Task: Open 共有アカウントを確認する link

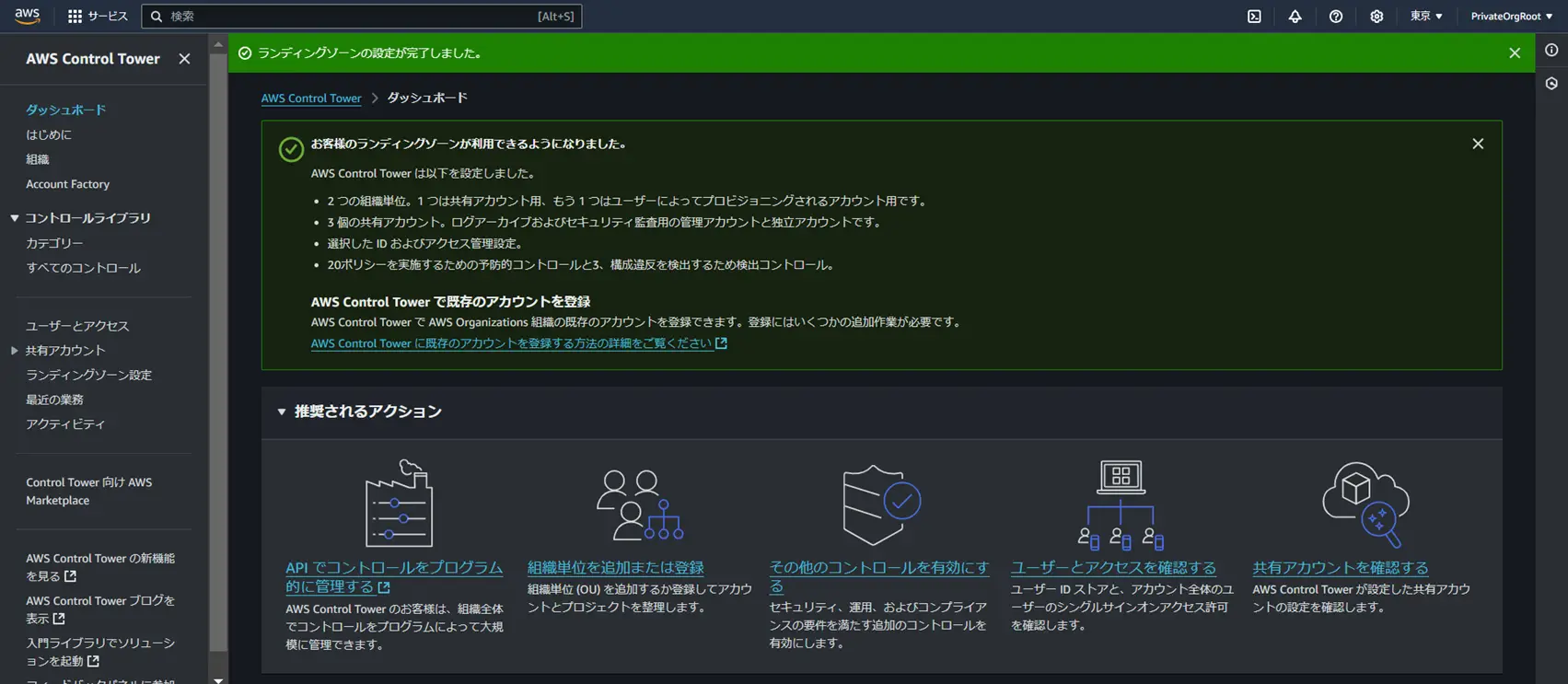Action: pyautogui.click(x=1341, y=568)
